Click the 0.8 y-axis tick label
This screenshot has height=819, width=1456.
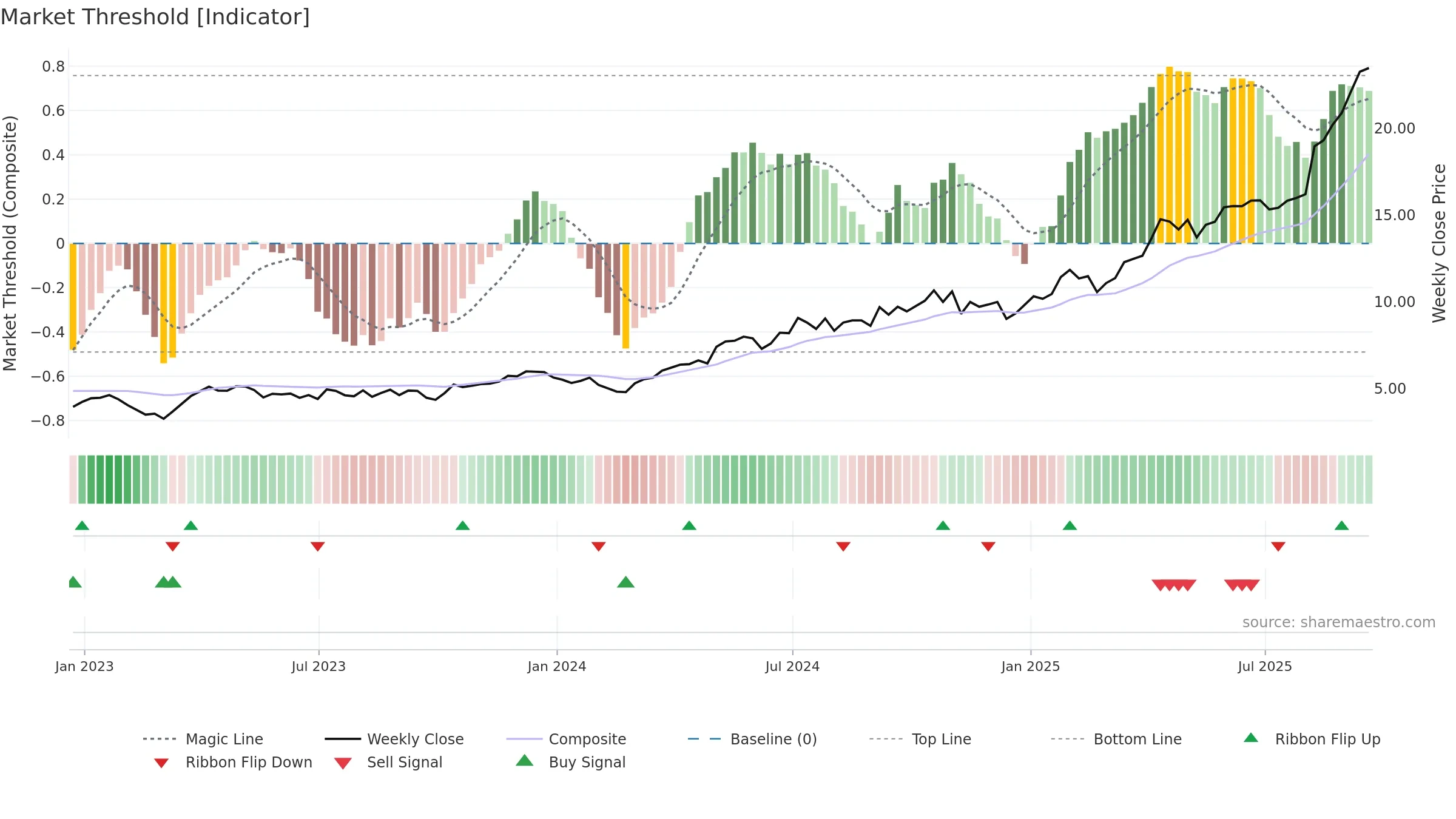pos(53,67)
